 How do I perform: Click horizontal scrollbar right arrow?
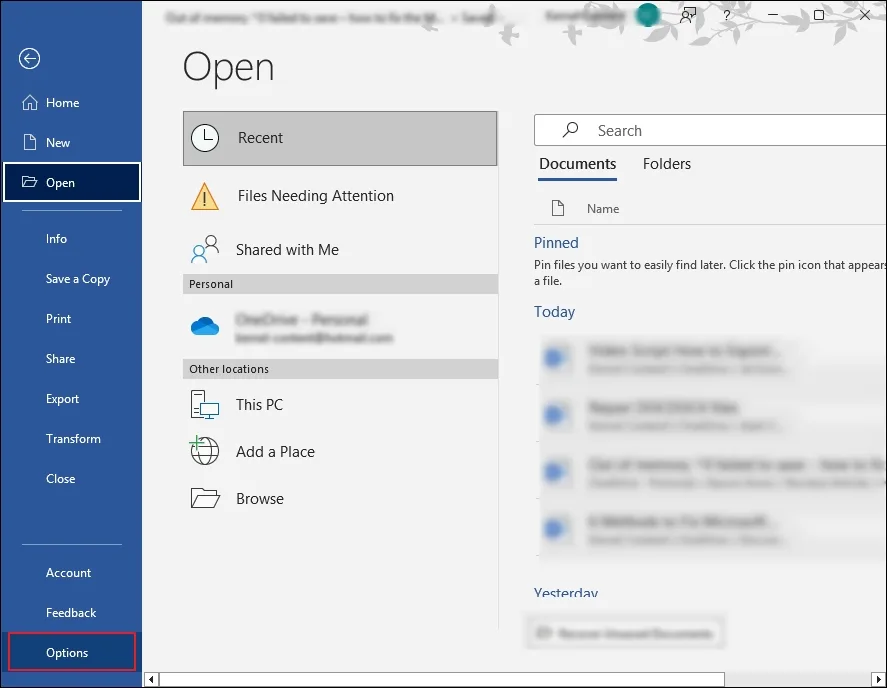879,679
